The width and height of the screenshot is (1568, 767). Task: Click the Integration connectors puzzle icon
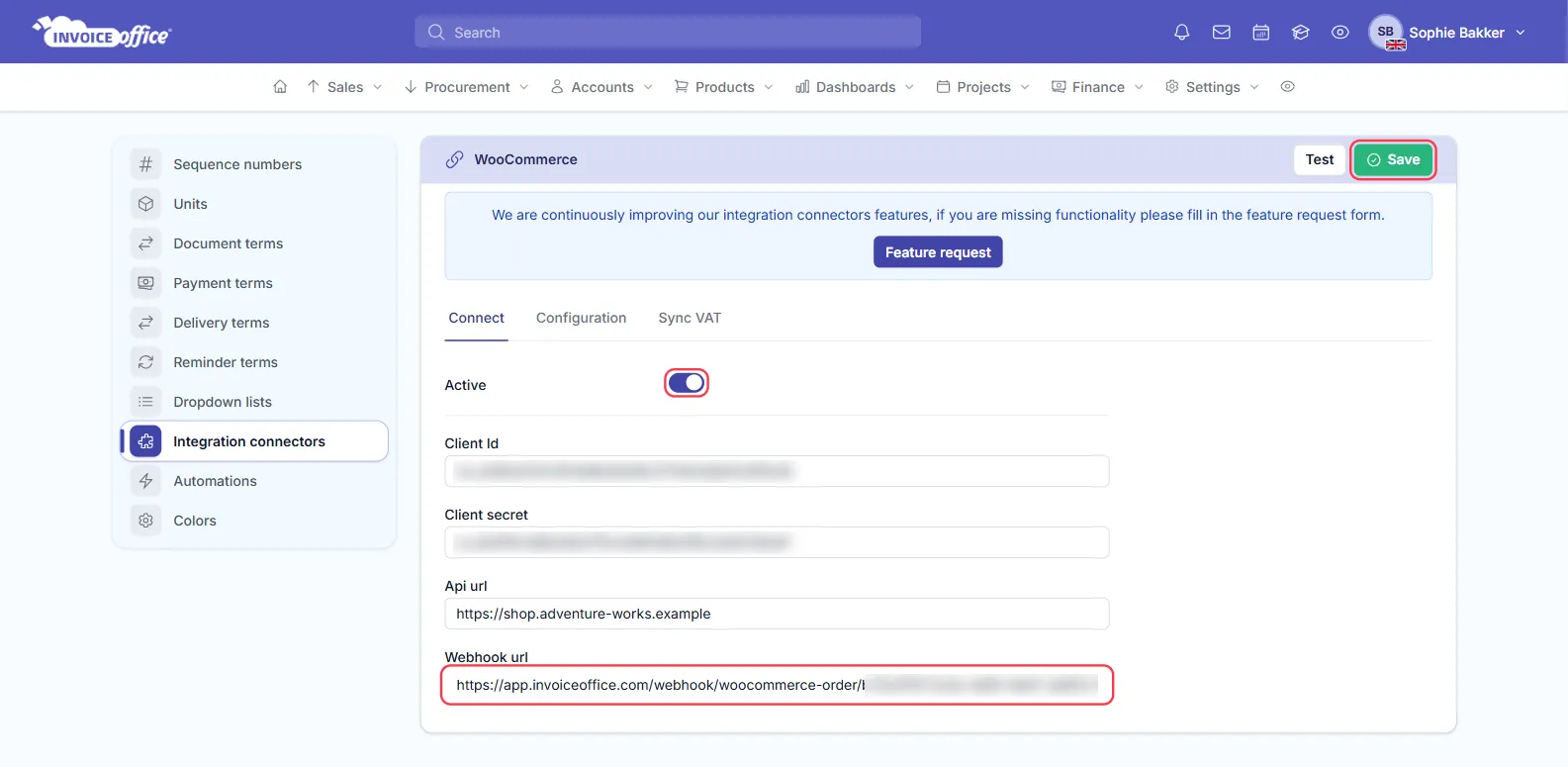point(145,441)
